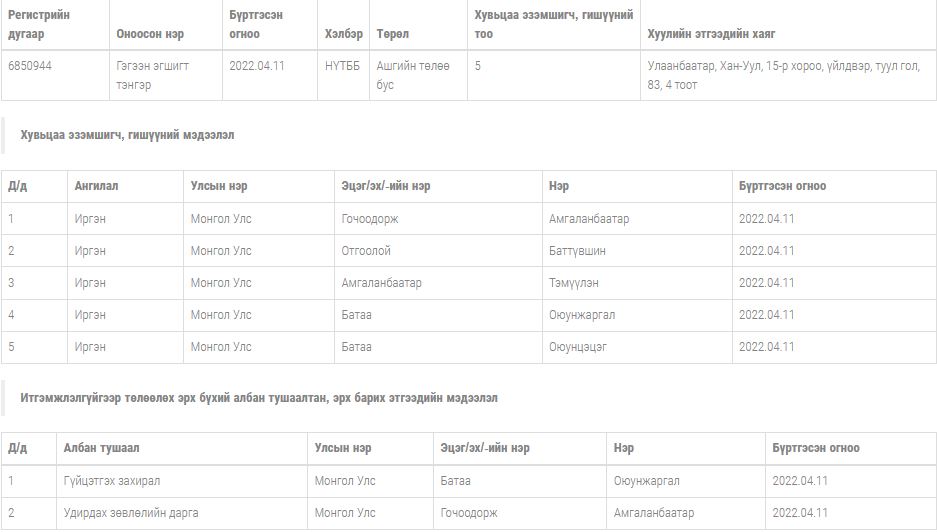Select the 'Удирдах зөвлөлийн дарга' position cell
This screenshot has height=532, width=937.
point(131,513)
